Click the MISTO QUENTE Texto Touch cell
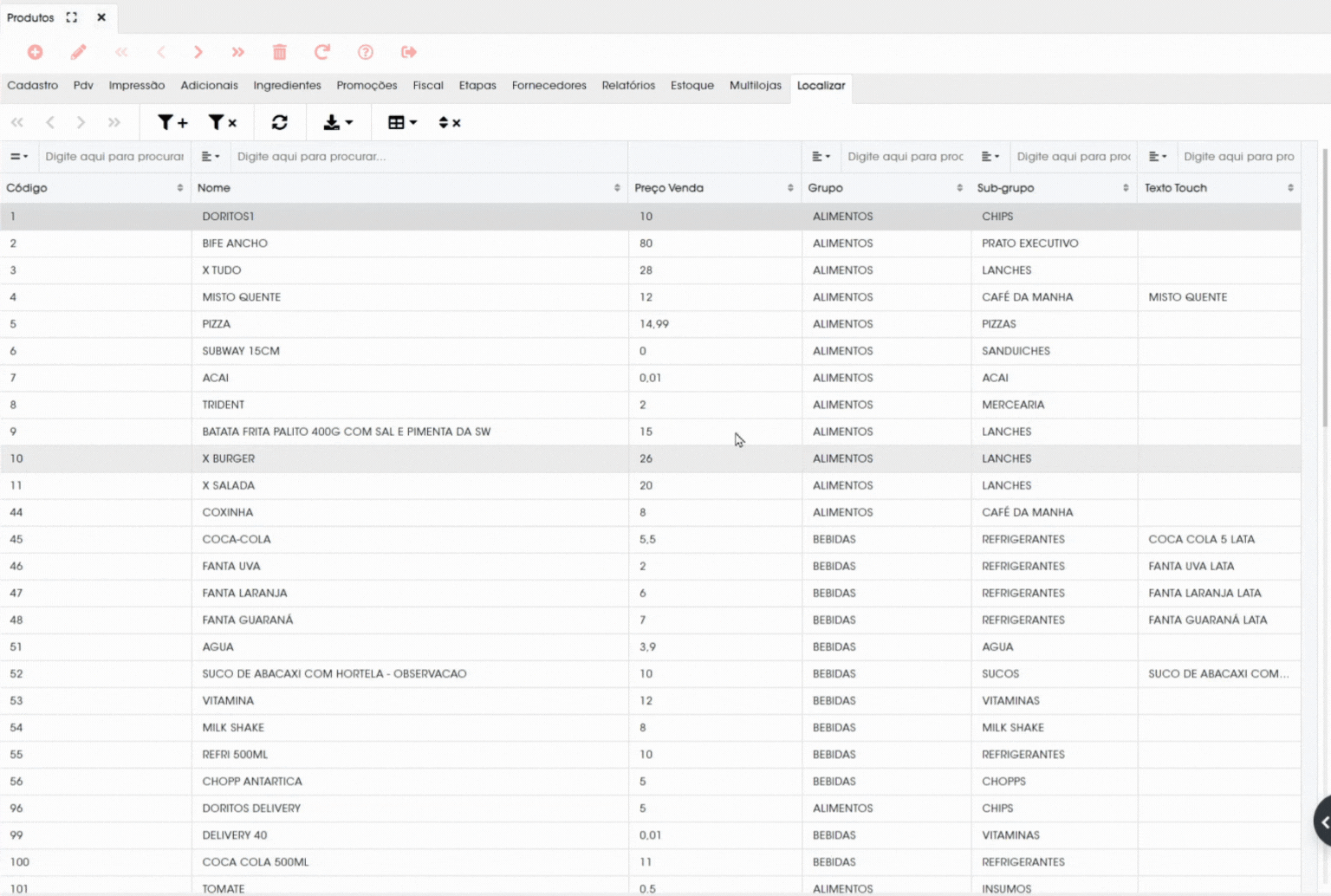1331x896 pixels. 1219,297
